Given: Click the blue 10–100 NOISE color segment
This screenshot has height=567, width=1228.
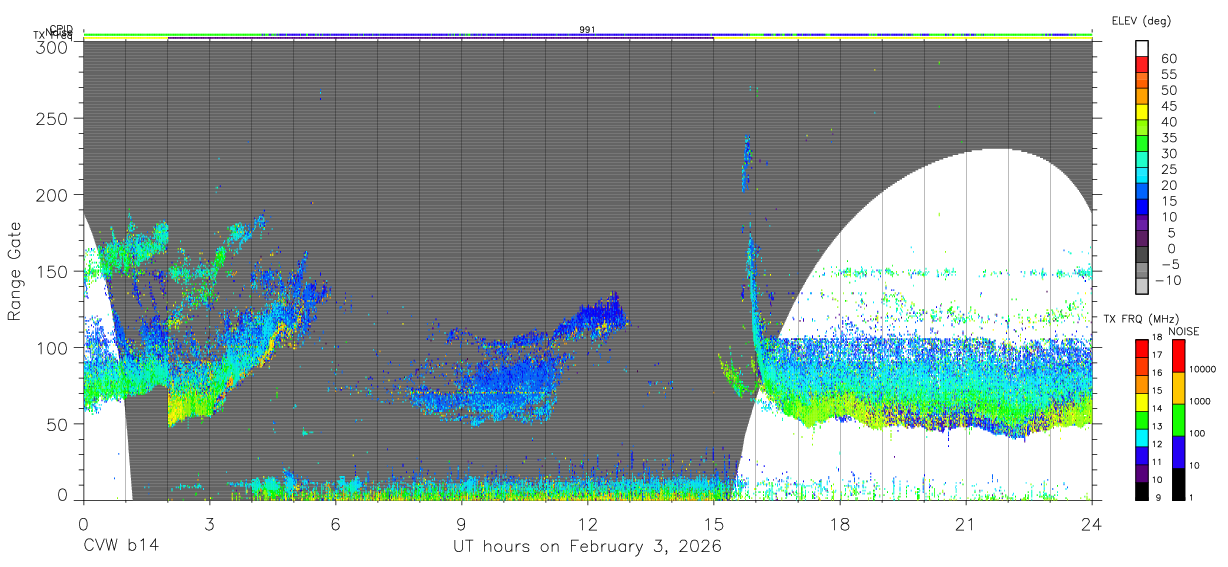Looking at the screenshot, I should pyautogui.click(x=1176, y=452).
